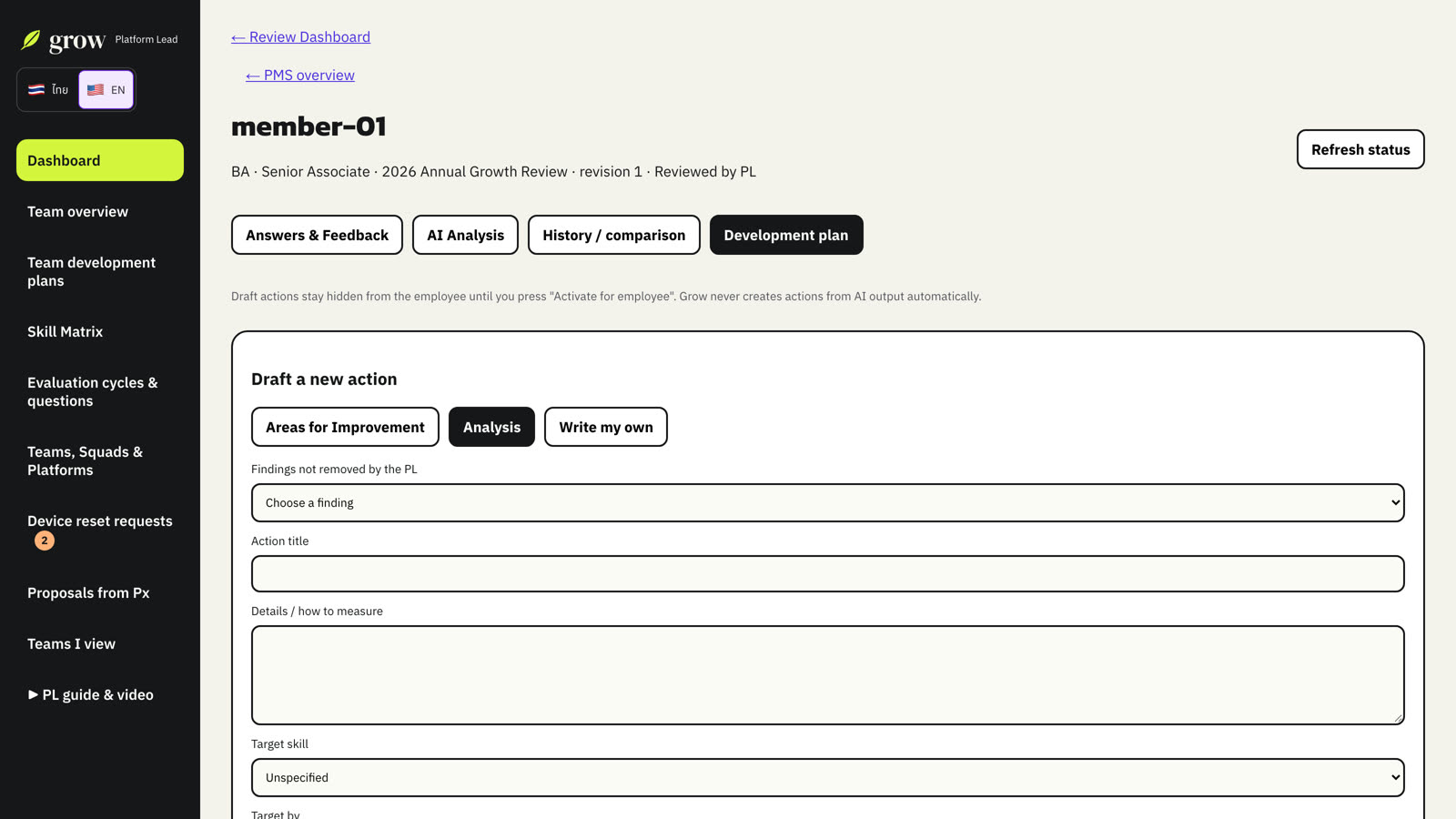
Task: Go back to Review Dashboard
Action: pos(300,37)
